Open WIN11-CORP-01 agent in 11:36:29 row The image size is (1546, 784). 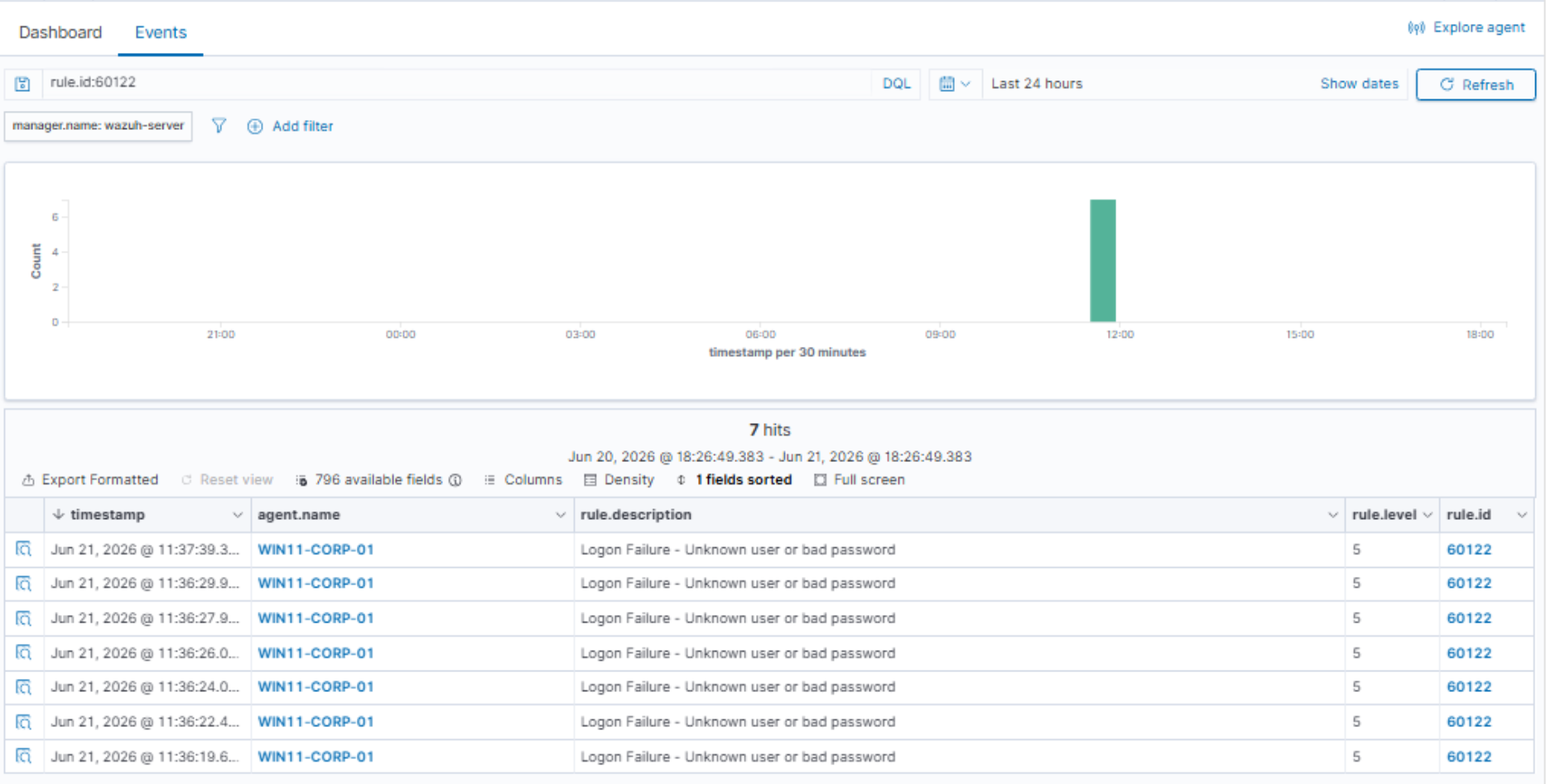click(x=315, y=584)
